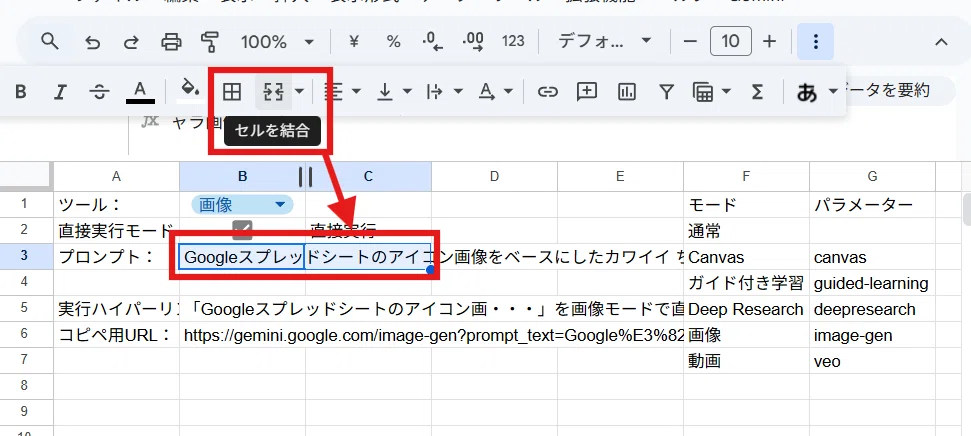Click the ツール： cell
The width and height of the screenshot is (971, 436).
coord(116,204)
